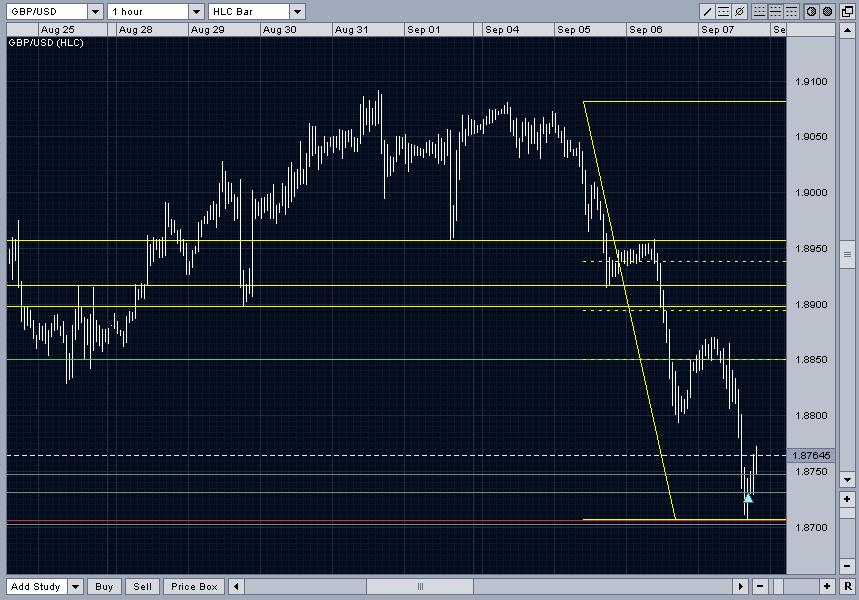Choose line style with solid middle line
Viewport: 859px width, 600px height.
click(776, 12)
